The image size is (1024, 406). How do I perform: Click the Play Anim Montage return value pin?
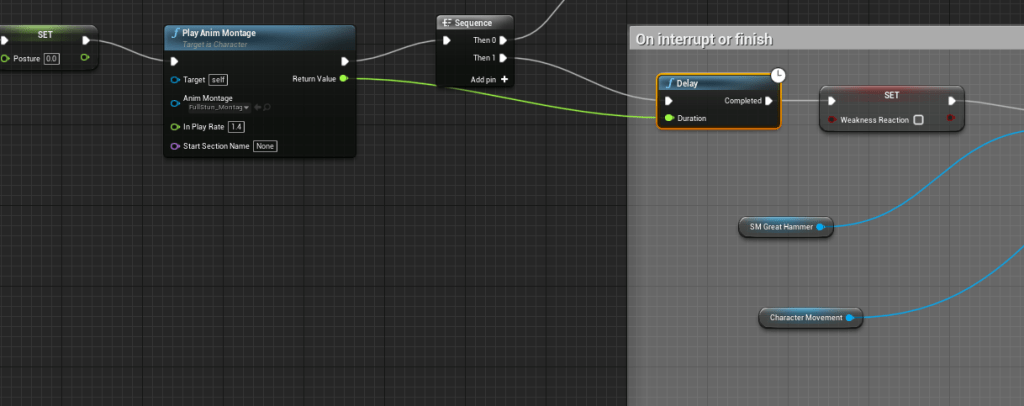point(344,78)
